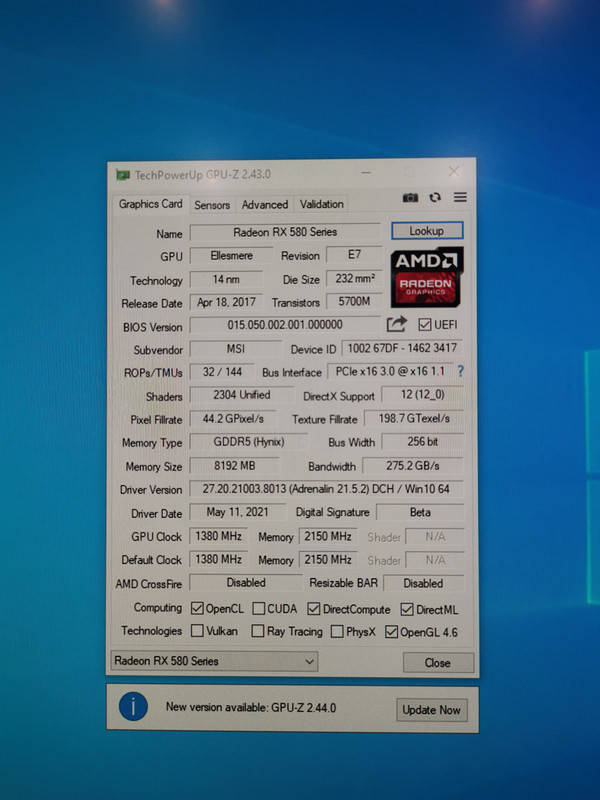Click the Shaders value 2304 Unified
This screenshot has width=600, height=800.
(242, 395)
